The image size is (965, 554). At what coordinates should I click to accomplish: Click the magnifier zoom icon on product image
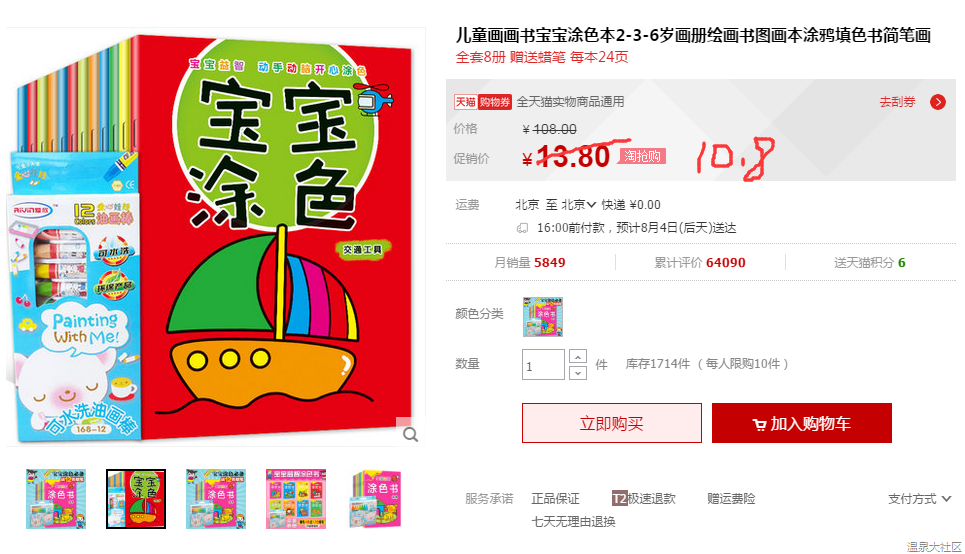pos(410,435)
